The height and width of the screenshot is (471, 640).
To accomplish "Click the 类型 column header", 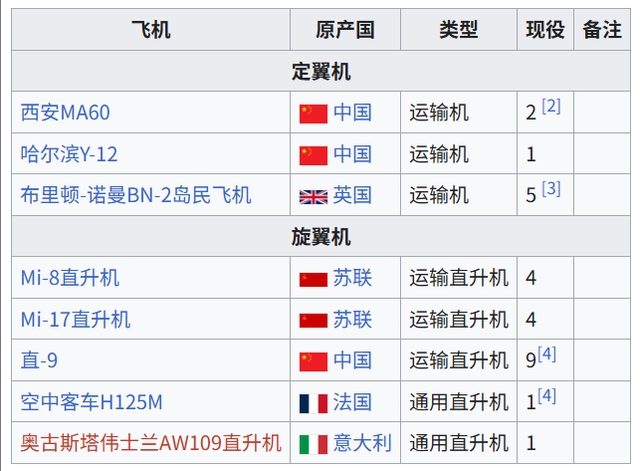I will tap(459, 30).
